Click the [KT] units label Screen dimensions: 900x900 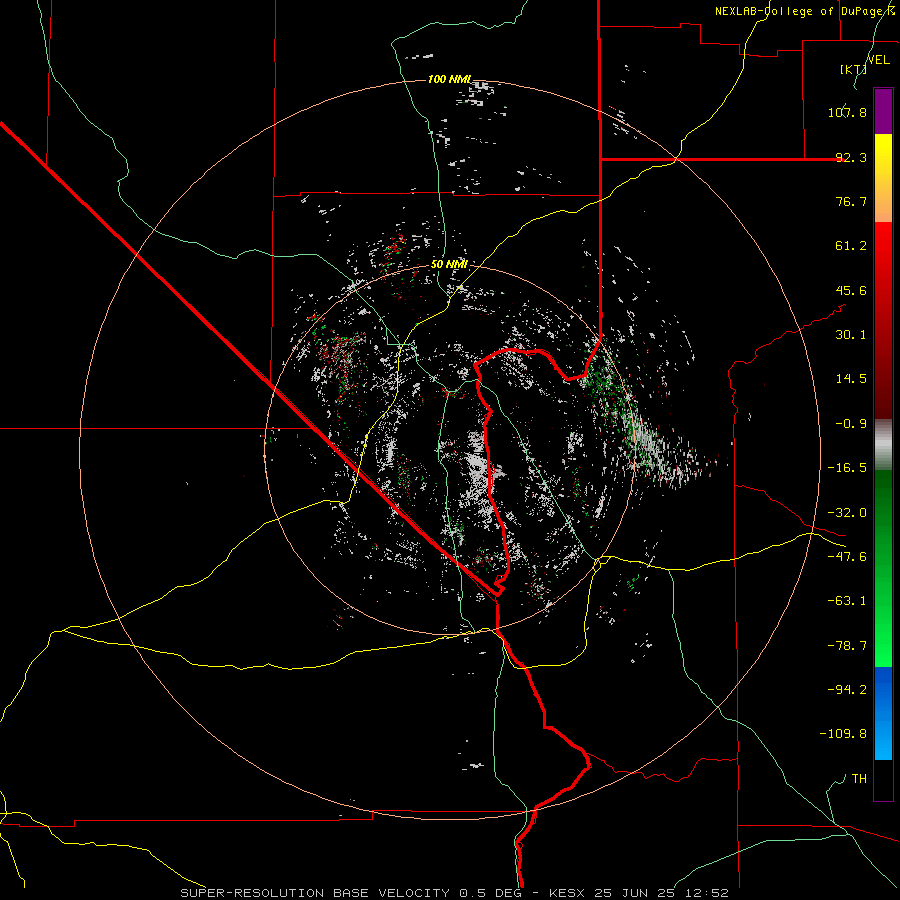coord(853,69)
